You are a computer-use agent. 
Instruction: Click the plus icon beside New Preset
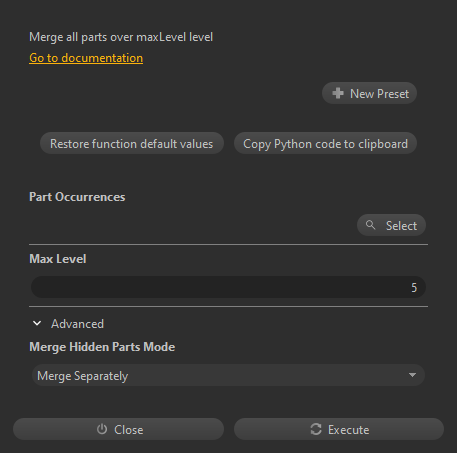coord(338,93)
